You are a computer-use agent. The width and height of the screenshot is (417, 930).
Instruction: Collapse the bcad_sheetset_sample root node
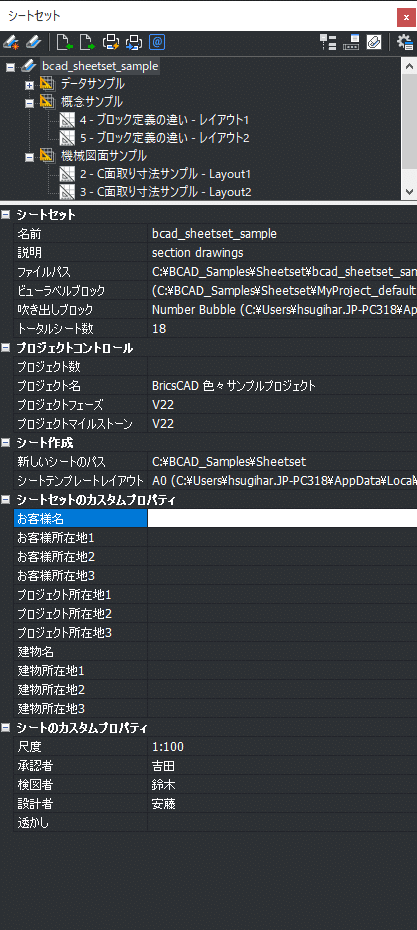click(10, 67)
